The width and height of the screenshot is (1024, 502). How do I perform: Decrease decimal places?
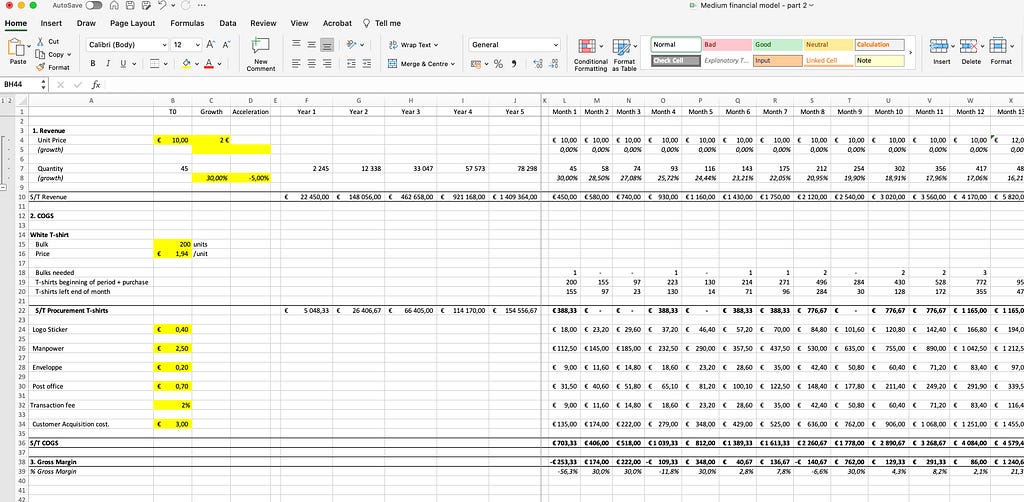tap(554, 64)
